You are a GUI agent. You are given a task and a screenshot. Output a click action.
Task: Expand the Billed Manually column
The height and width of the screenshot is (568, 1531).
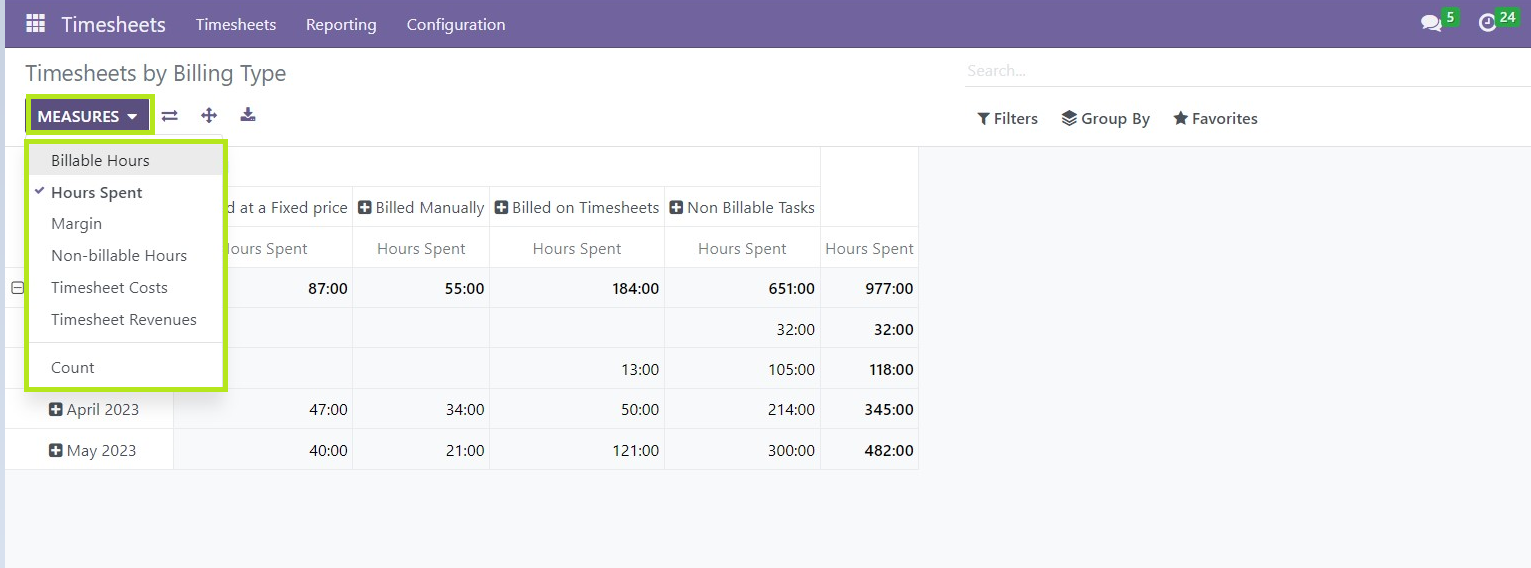tap(365, 207)
